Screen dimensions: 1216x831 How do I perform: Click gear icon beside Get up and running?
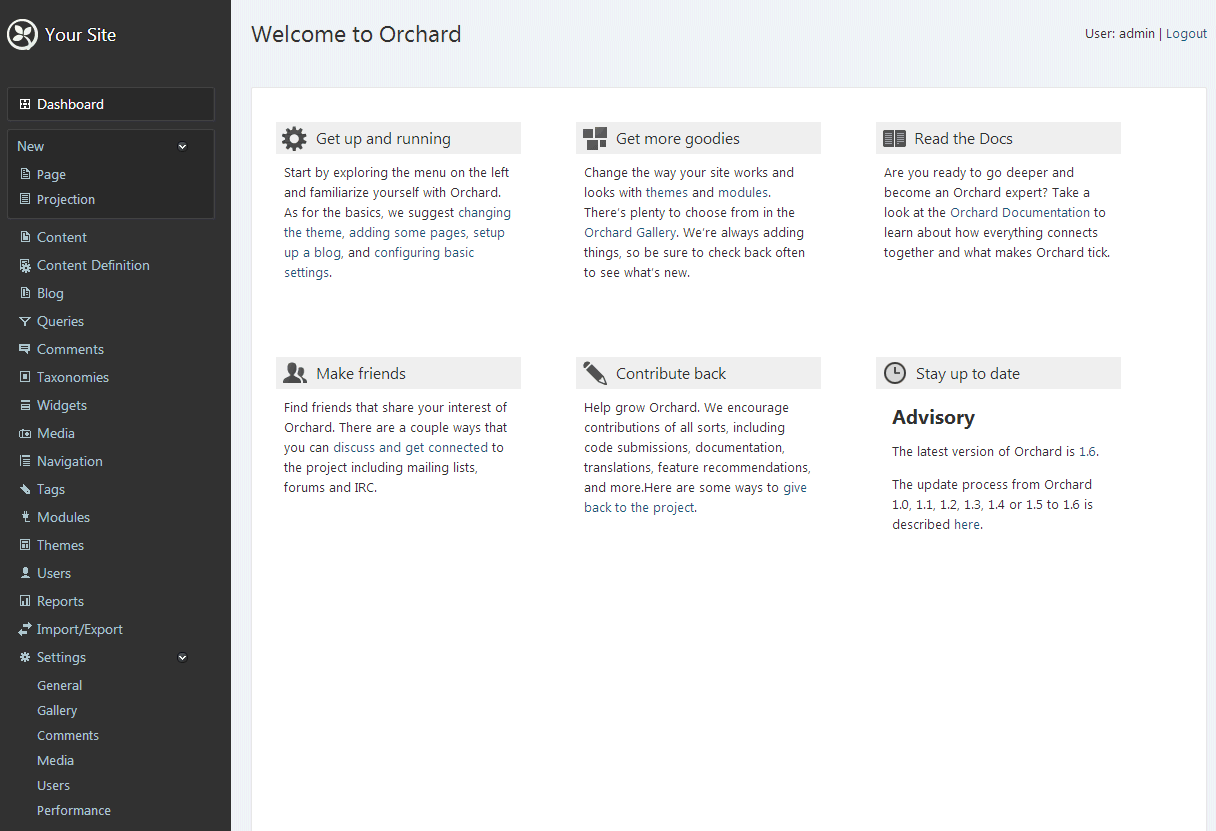(x=294, y=138)
